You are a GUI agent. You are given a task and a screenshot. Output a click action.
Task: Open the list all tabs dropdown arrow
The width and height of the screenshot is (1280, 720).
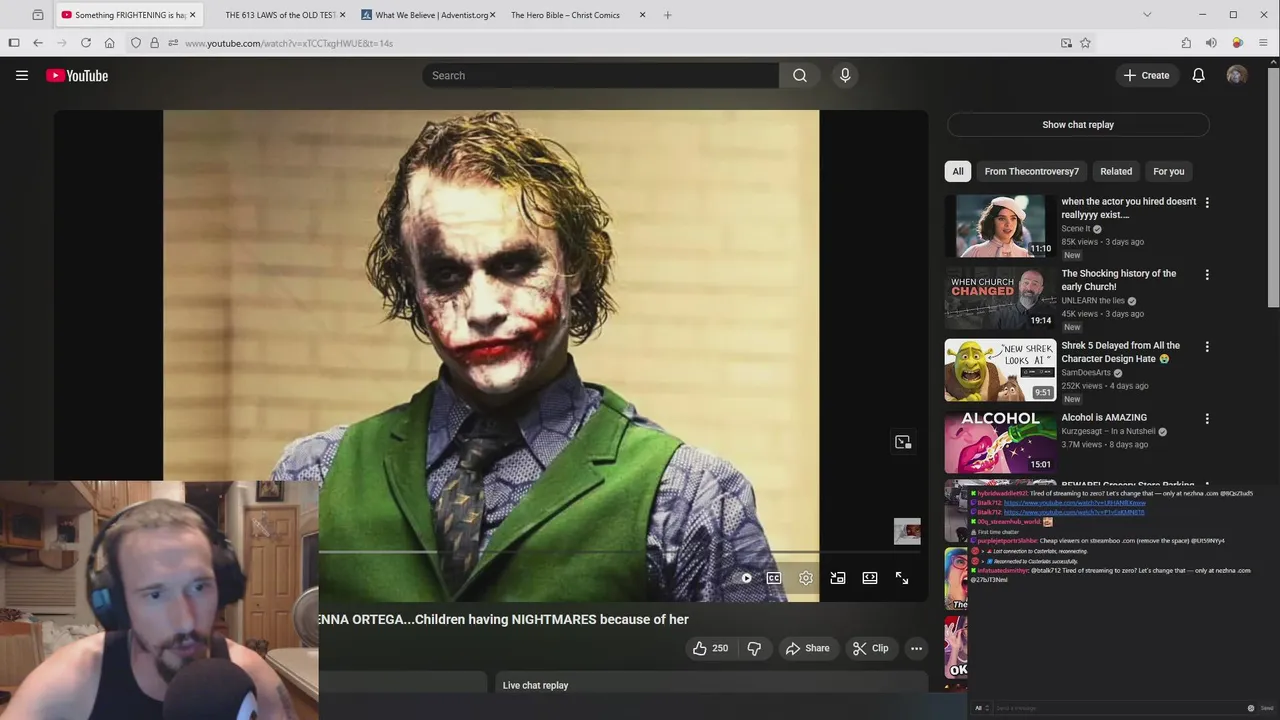tap(1147, 15)
